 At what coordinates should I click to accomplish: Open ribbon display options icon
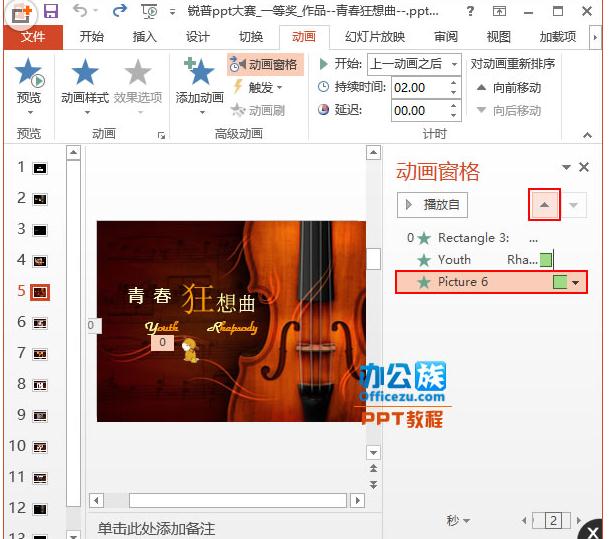click(x=499, y=11)
